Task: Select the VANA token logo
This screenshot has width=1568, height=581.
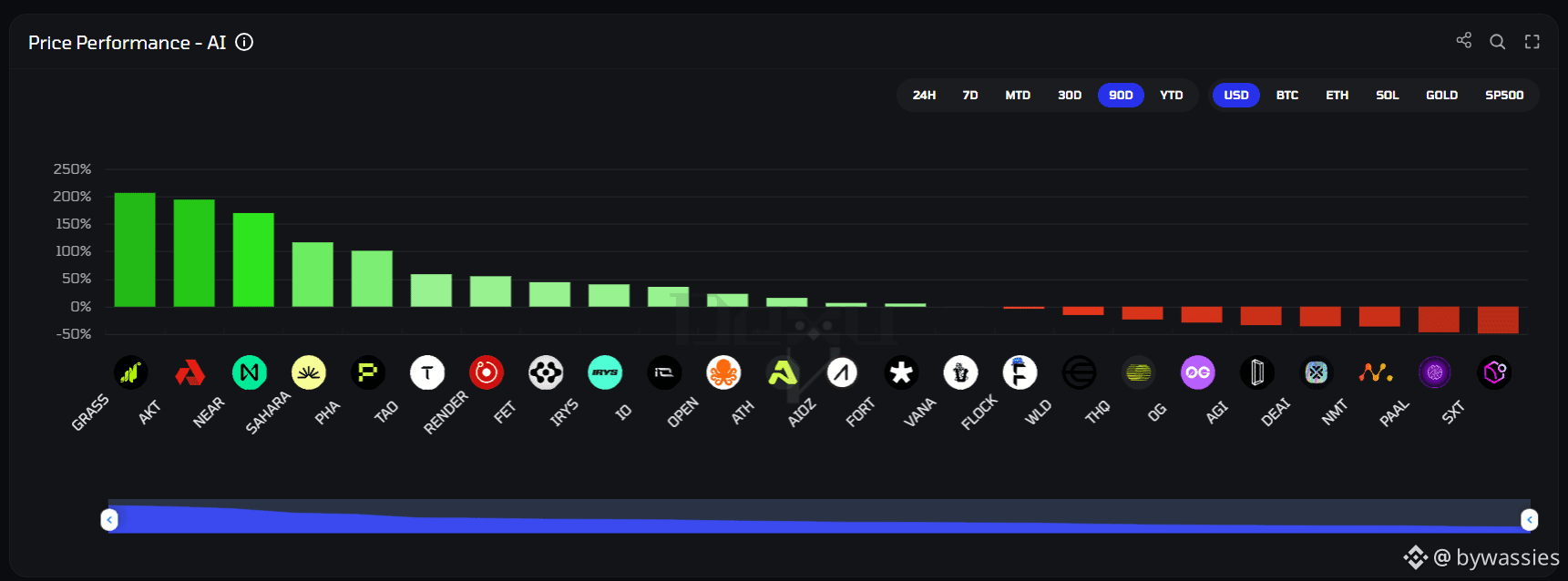Action: click(960, 372)
